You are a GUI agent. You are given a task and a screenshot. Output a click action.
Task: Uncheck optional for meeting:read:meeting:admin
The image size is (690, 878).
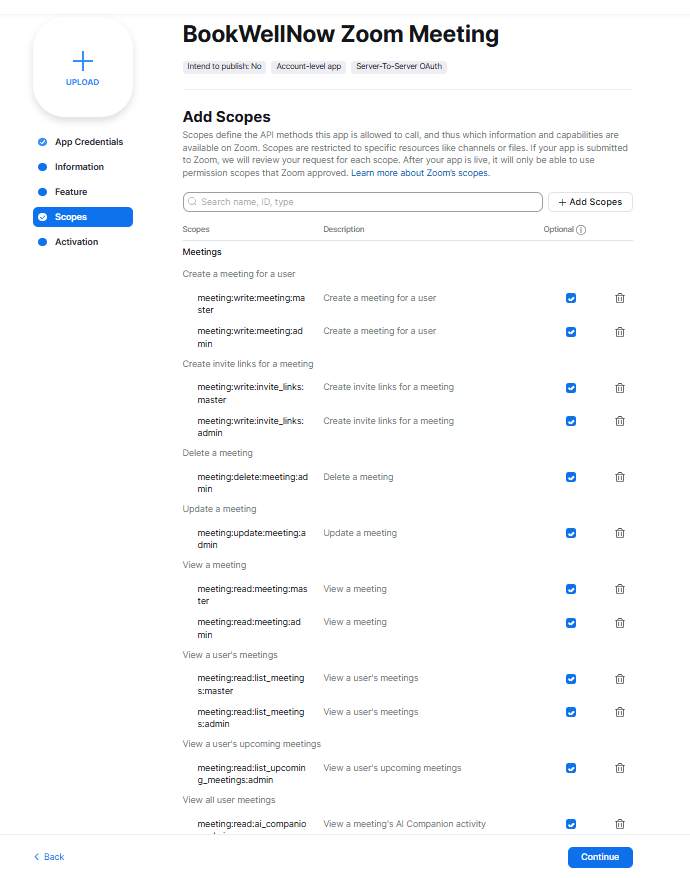[571, 623]
